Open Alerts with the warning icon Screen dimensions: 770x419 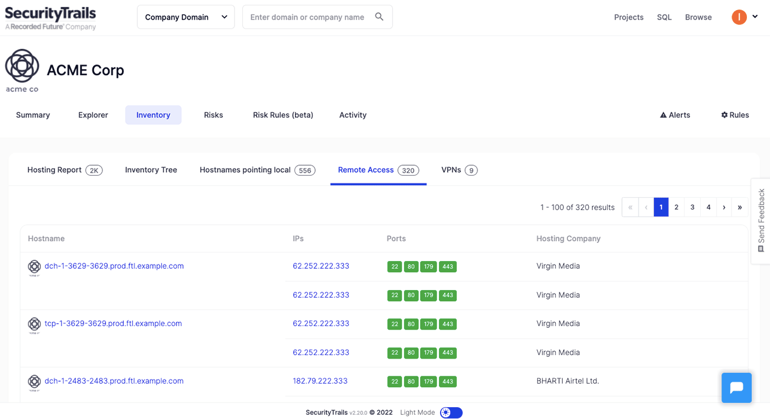[675, 115]
